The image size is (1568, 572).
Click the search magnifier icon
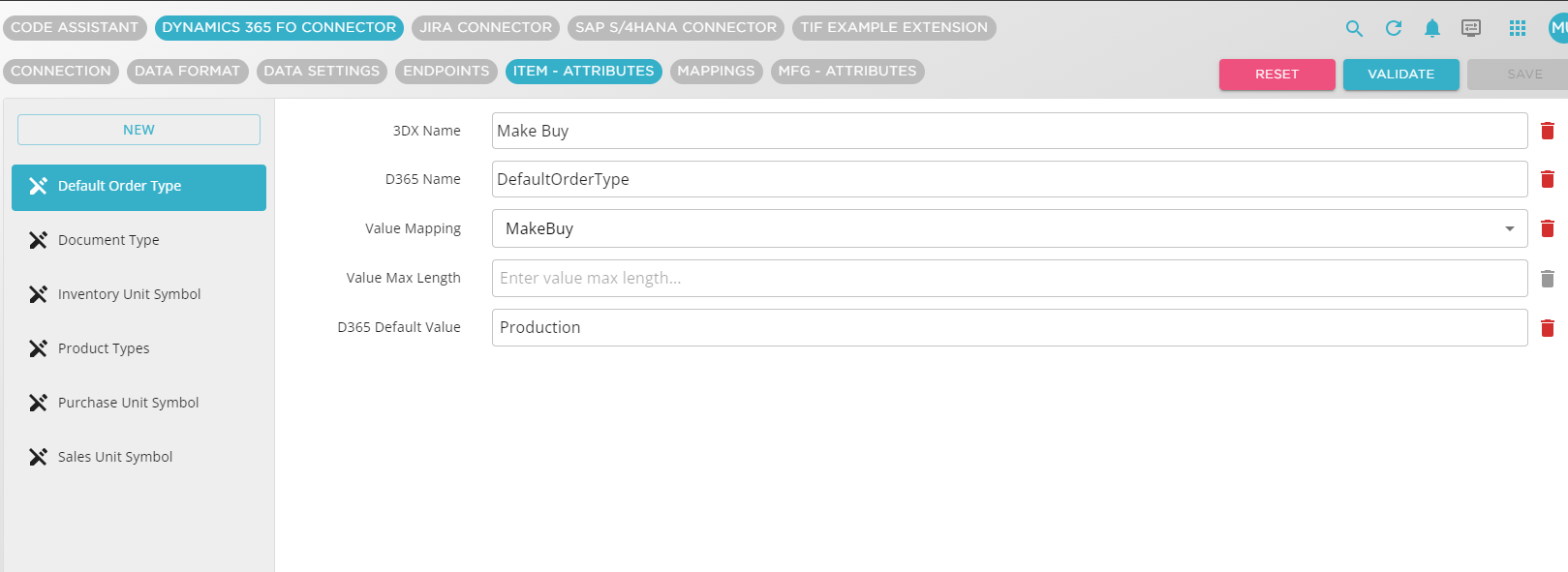(x=1354, y=28)
